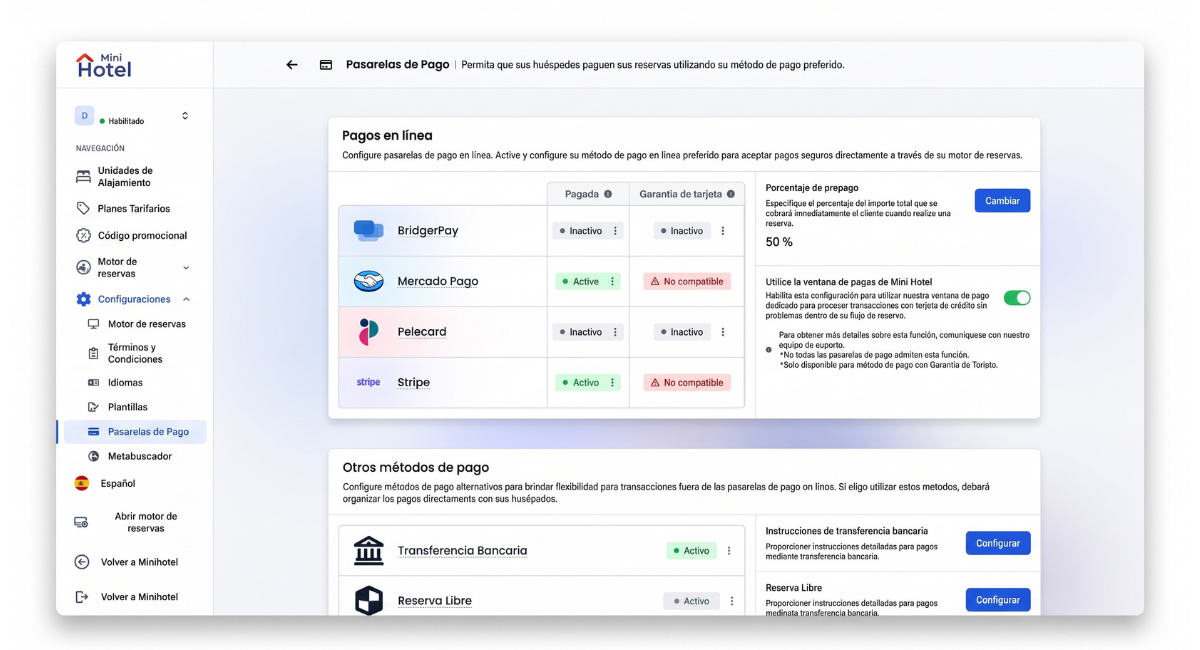The width and height of the screenshot is (1200, 650).
Task: Click the Pelecard logo
Action: (x=369, y=332)
